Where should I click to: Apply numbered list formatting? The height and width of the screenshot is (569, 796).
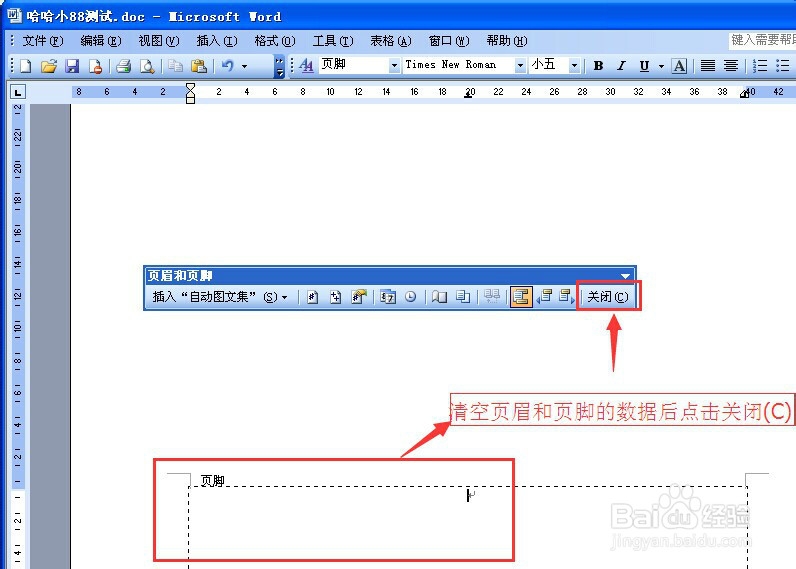pos(760,65)
